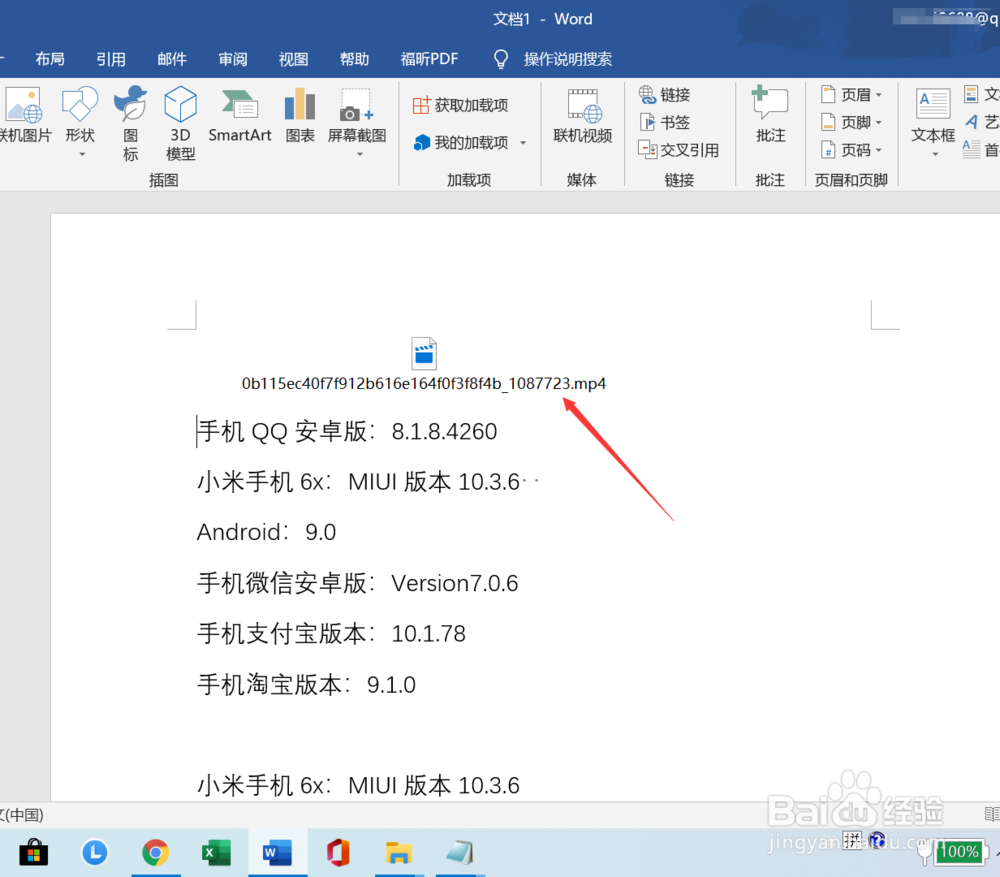Viewport: 1000px width, 877px height.
Task: Expand the 文本框 dropdown arrow
Action: [x=935, y=154]
